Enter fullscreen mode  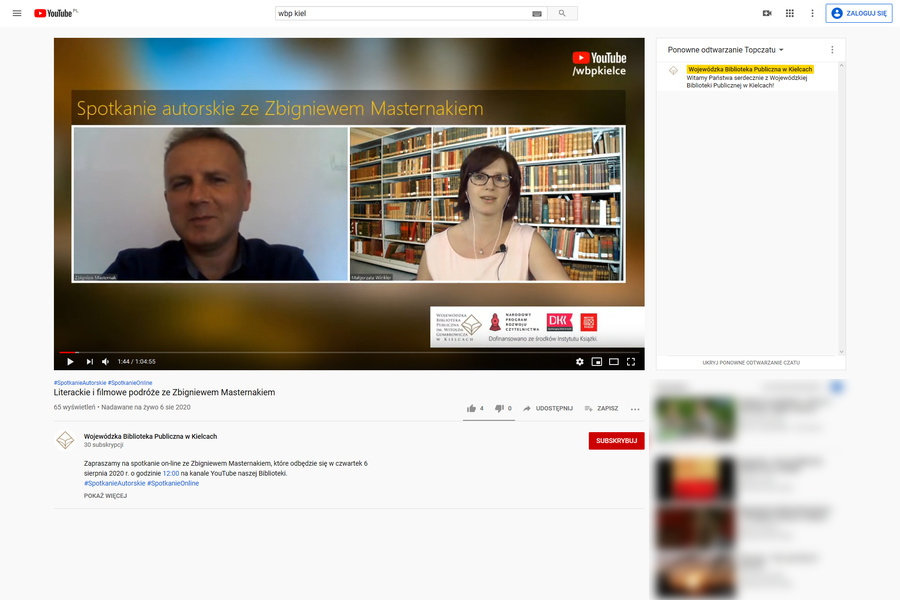631,361
